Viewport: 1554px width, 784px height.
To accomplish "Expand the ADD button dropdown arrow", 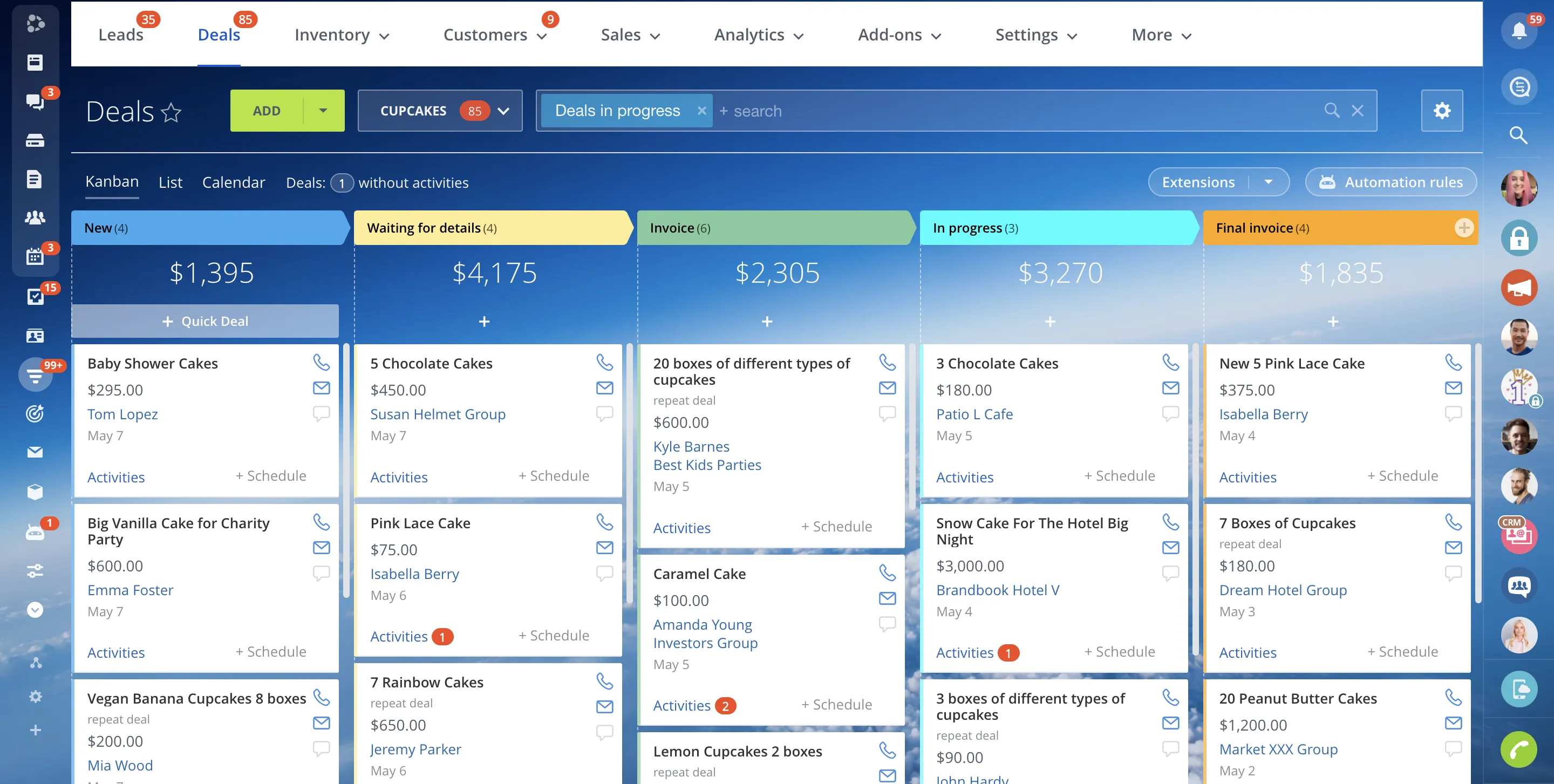I will click(323, 111).
